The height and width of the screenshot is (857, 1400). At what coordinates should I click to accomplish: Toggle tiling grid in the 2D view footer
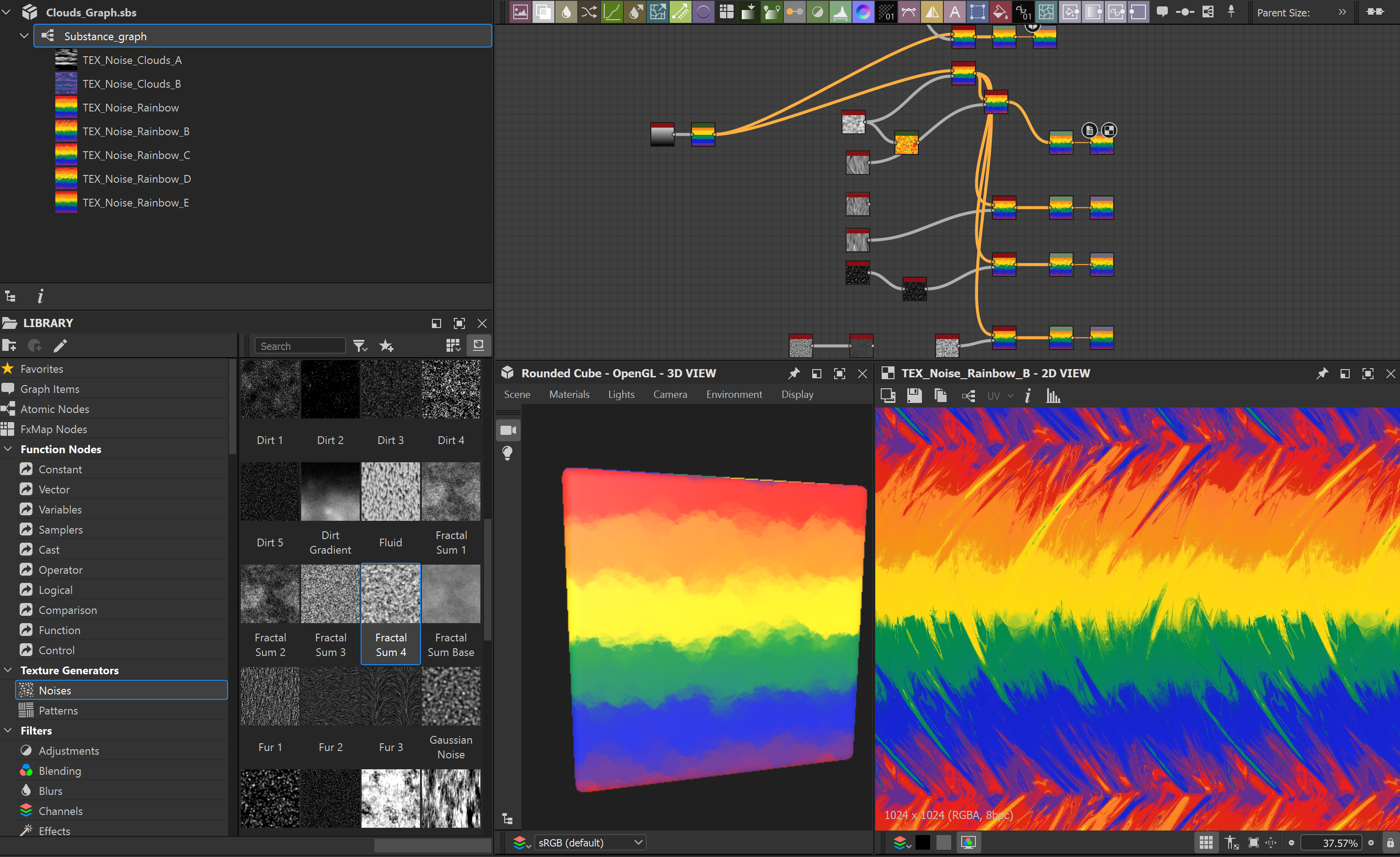1206,842
